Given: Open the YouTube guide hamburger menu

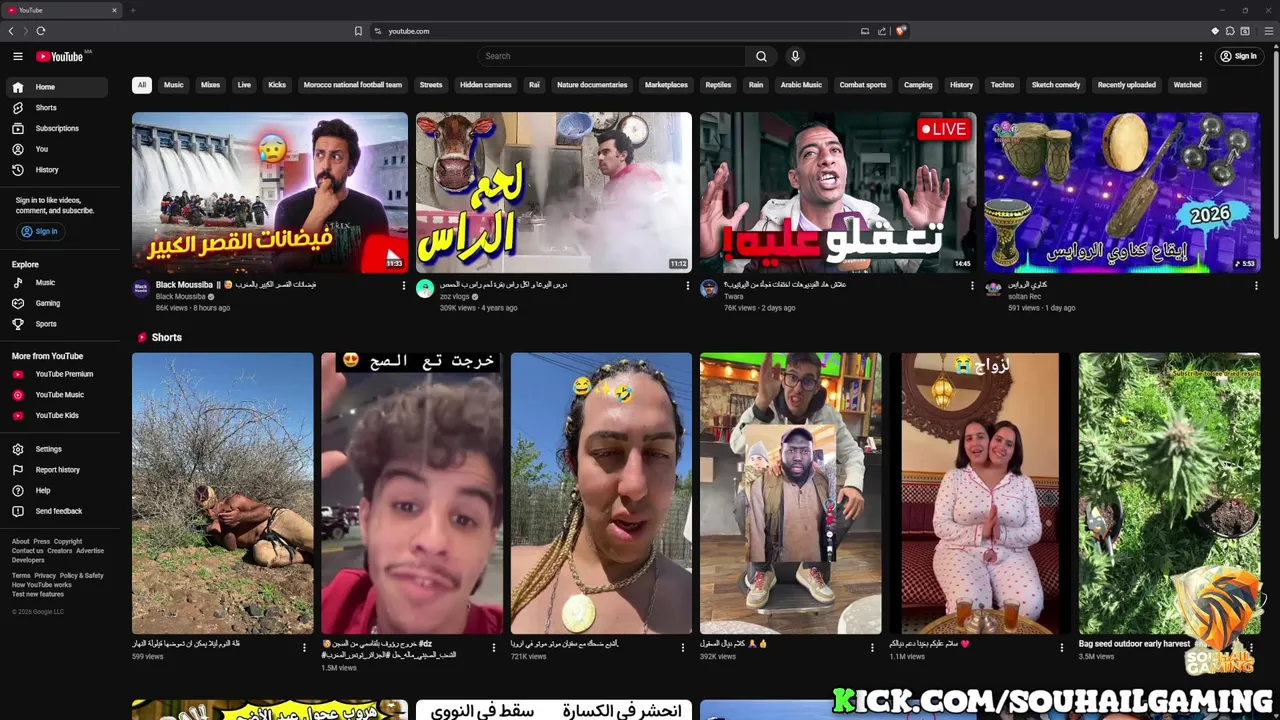Looking at the screenshot, I should tap(17, 56).
